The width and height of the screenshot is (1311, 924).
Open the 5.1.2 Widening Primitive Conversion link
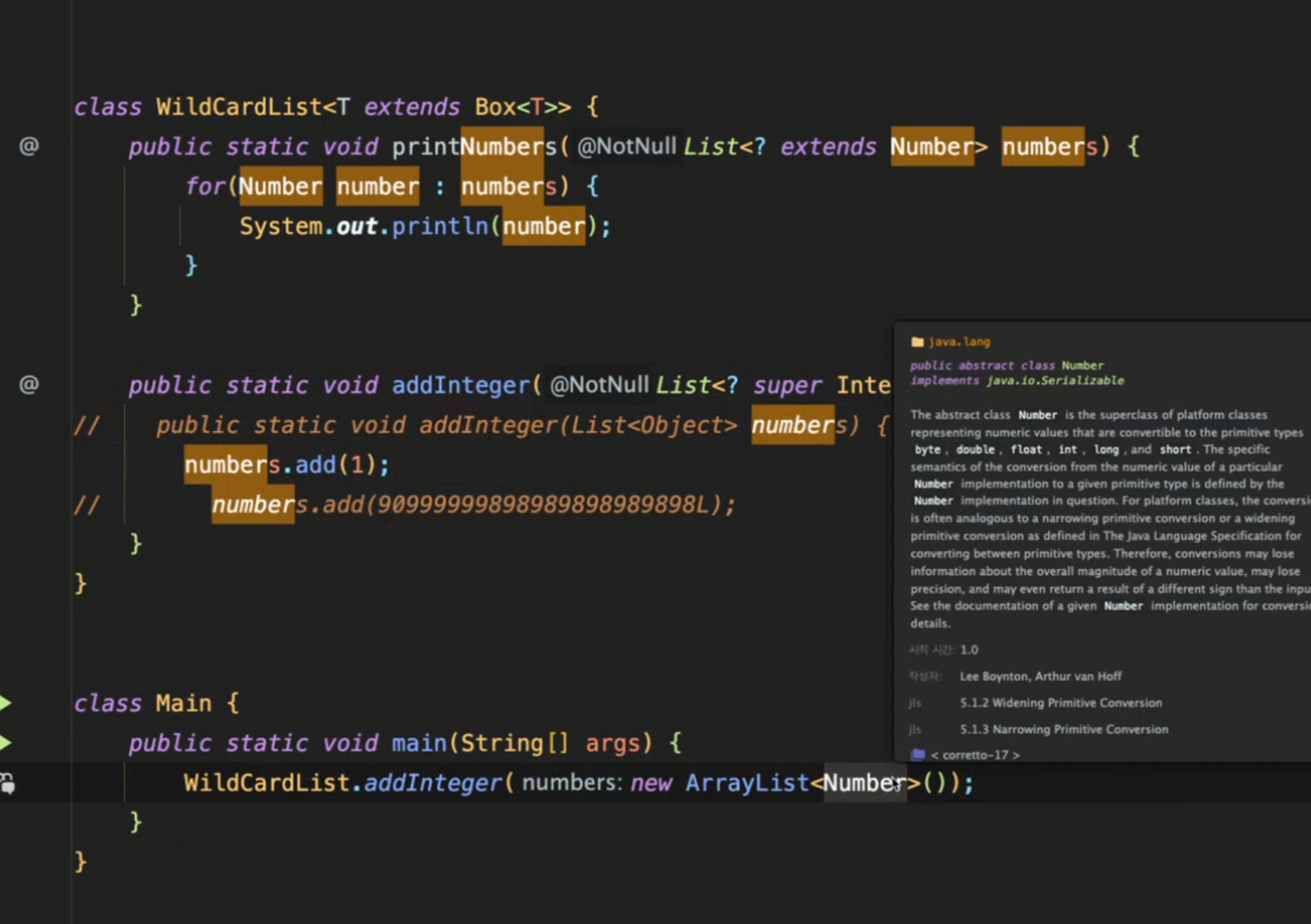[x=1061, y=702]
